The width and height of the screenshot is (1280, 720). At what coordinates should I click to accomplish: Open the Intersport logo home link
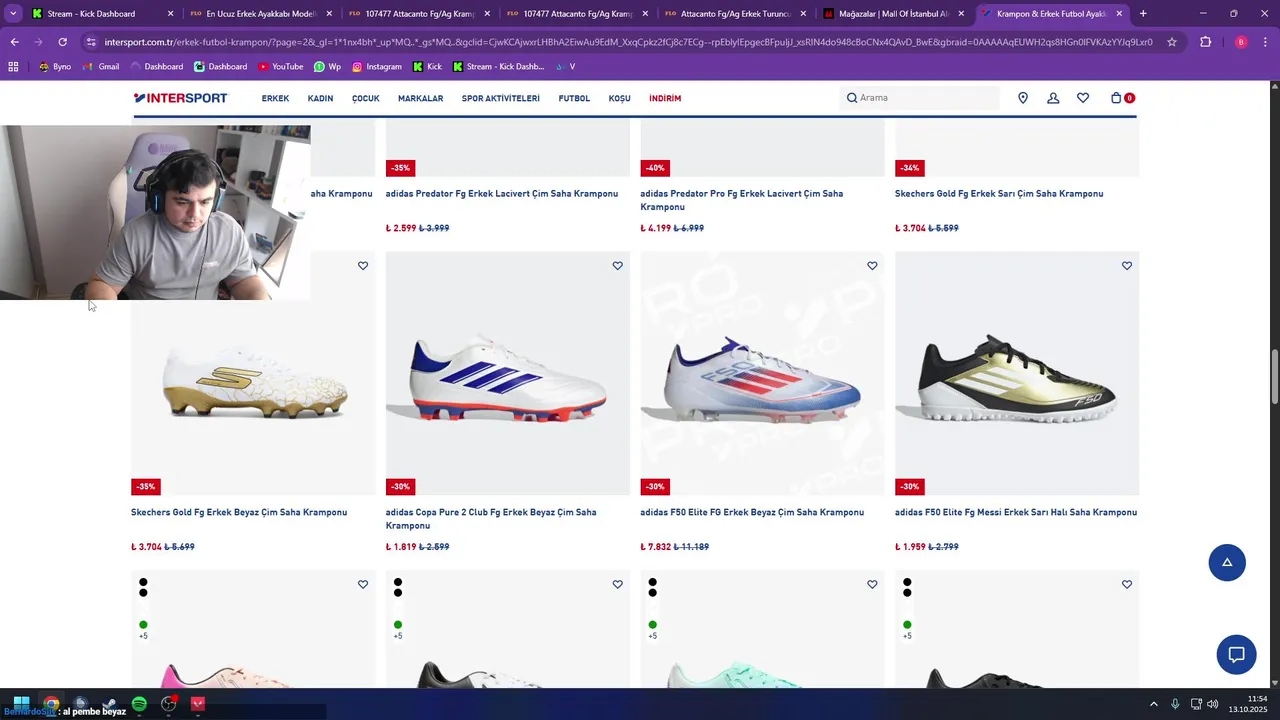point(180,98)
